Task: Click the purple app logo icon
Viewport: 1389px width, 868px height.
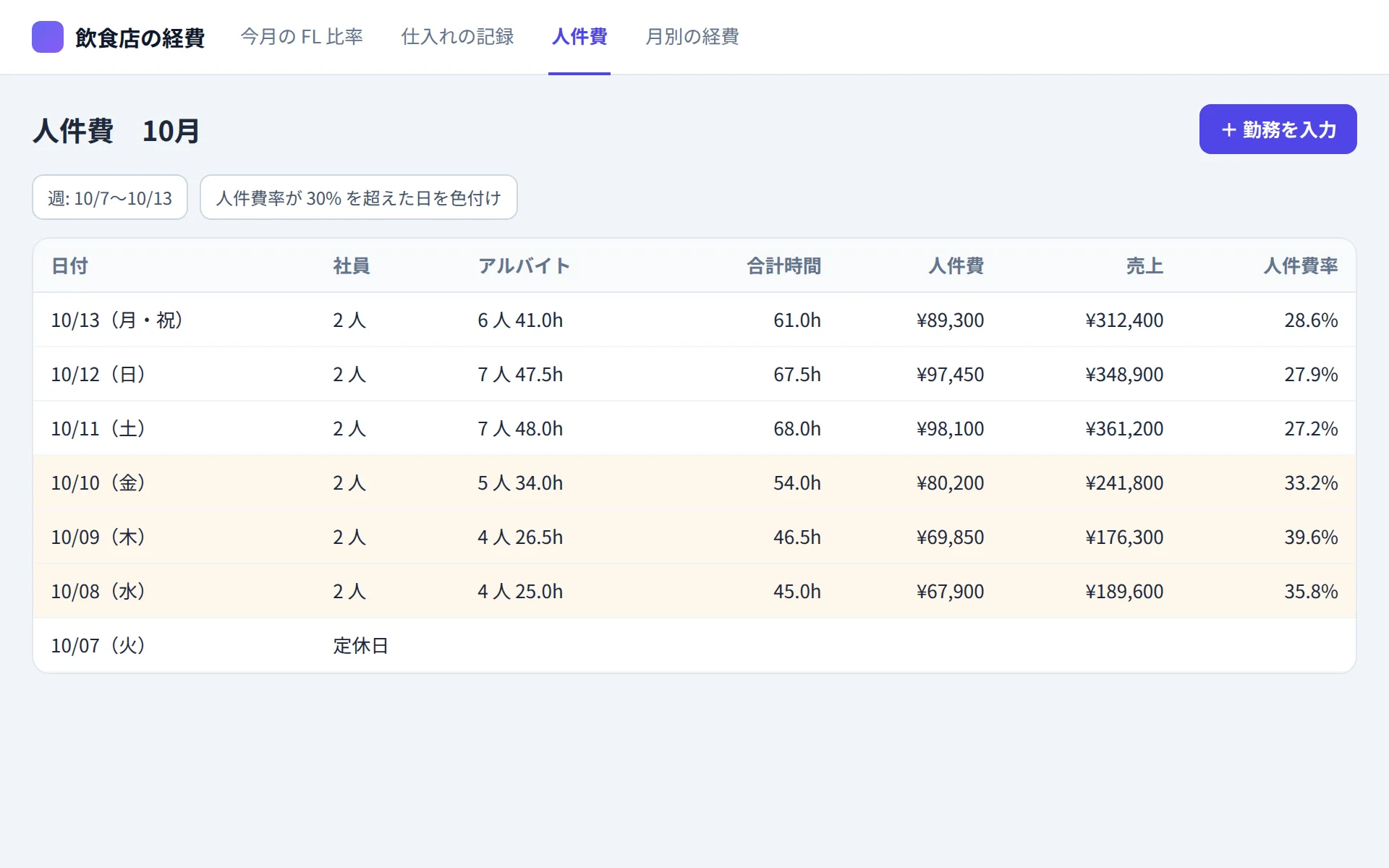Action: click(x=48, y=37)
